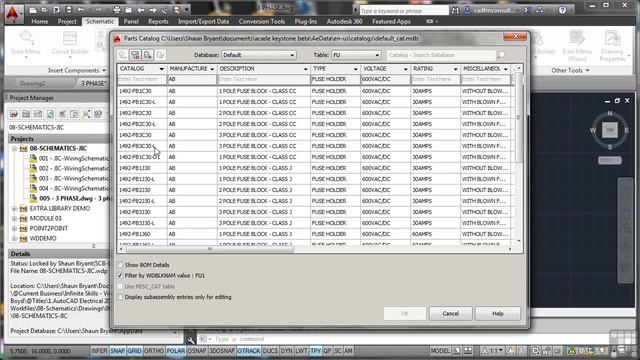The image size is (640, 360).
Task: Click the refresh icon in Project Manager toolbar
Action: coord(50,114)
